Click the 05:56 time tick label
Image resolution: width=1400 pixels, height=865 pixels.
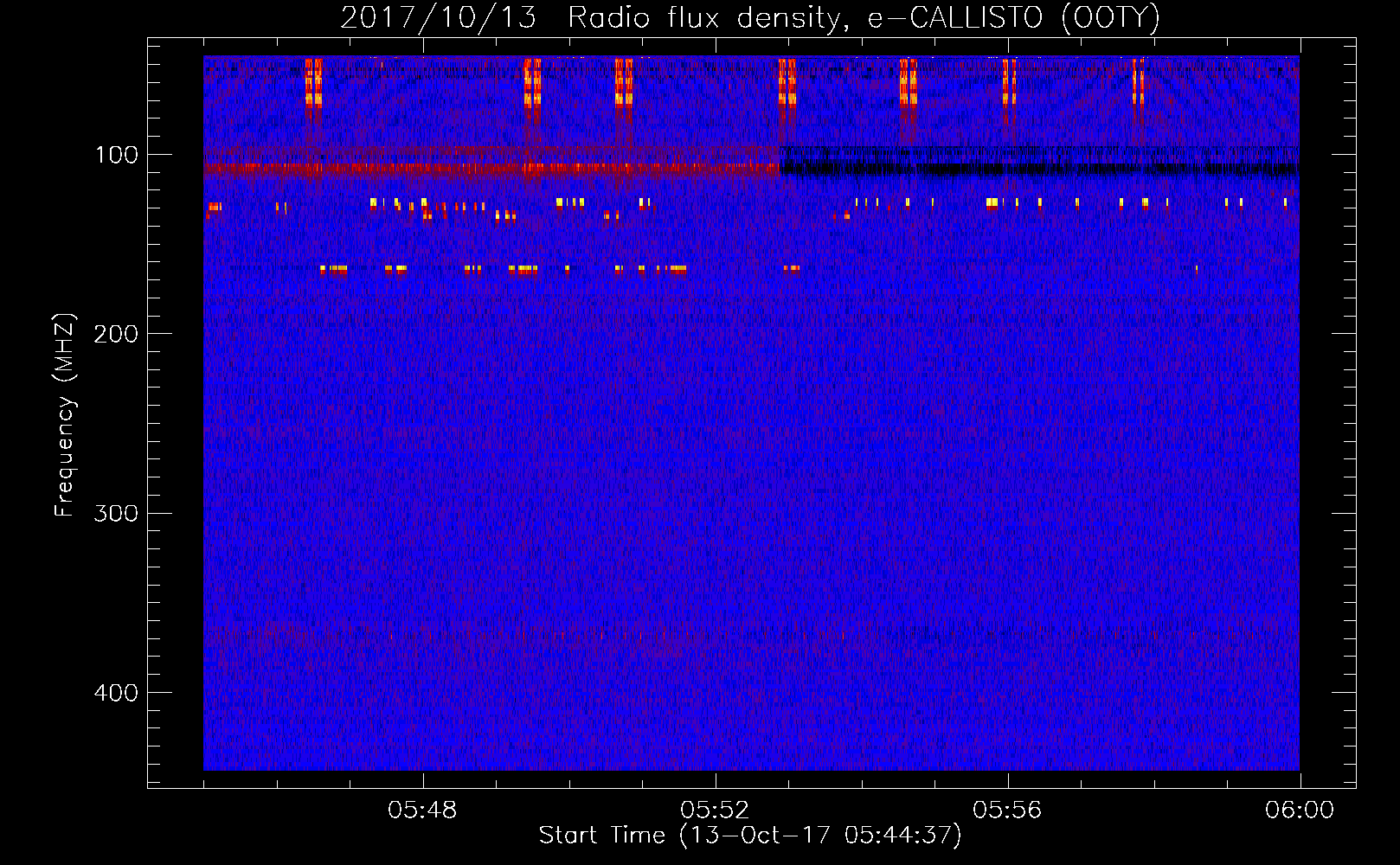[x=1007, y=811]
